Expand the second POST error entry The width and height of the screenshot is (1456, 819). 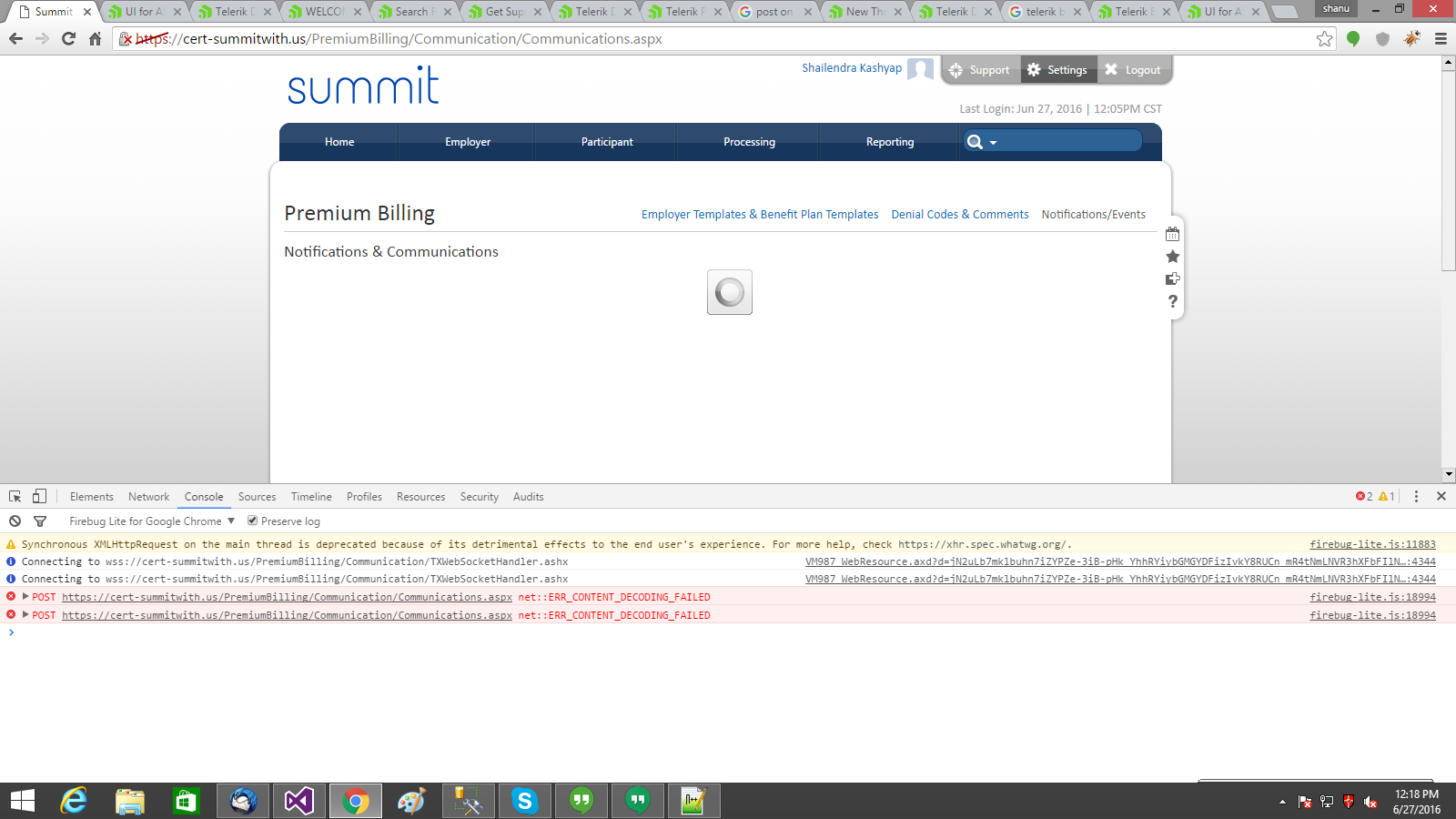26,615
